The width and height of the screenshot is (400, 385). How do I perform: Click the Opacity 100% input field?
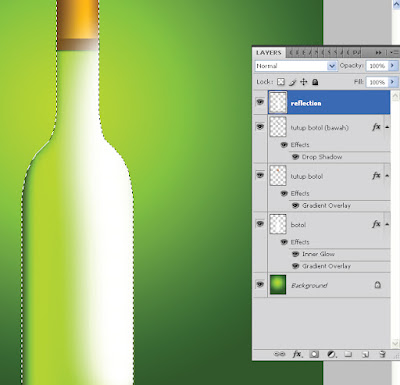click(x=377, y=66)
